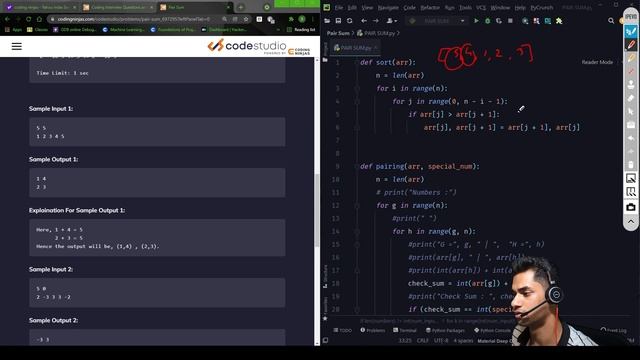Open the PyCharm Run menu

[449, 8]
